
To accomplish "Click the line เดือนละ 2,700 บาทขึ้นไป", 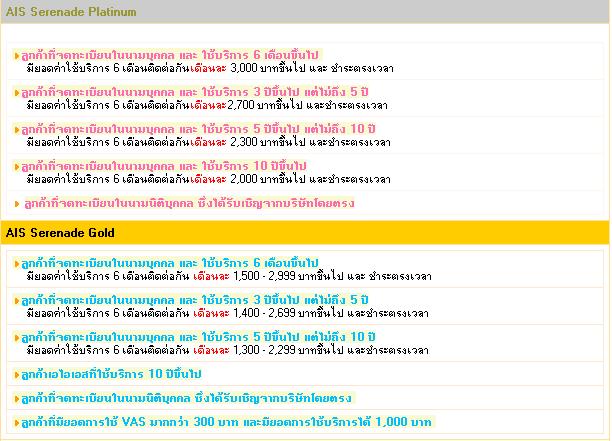I will (x=207, y=105).
